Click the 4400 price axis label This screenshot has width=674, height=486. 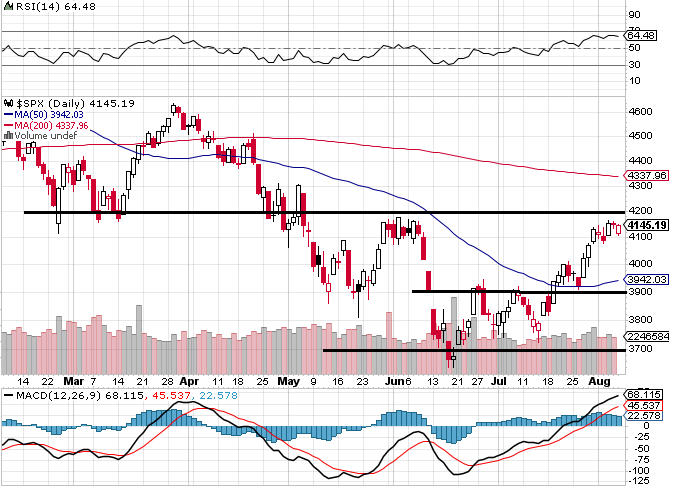640,161
